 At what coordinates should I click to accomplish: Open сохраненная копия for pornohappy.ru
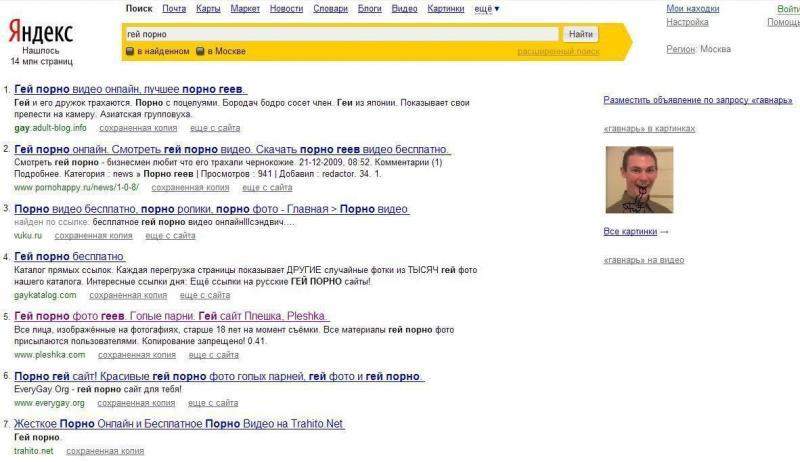pos(190,188)
